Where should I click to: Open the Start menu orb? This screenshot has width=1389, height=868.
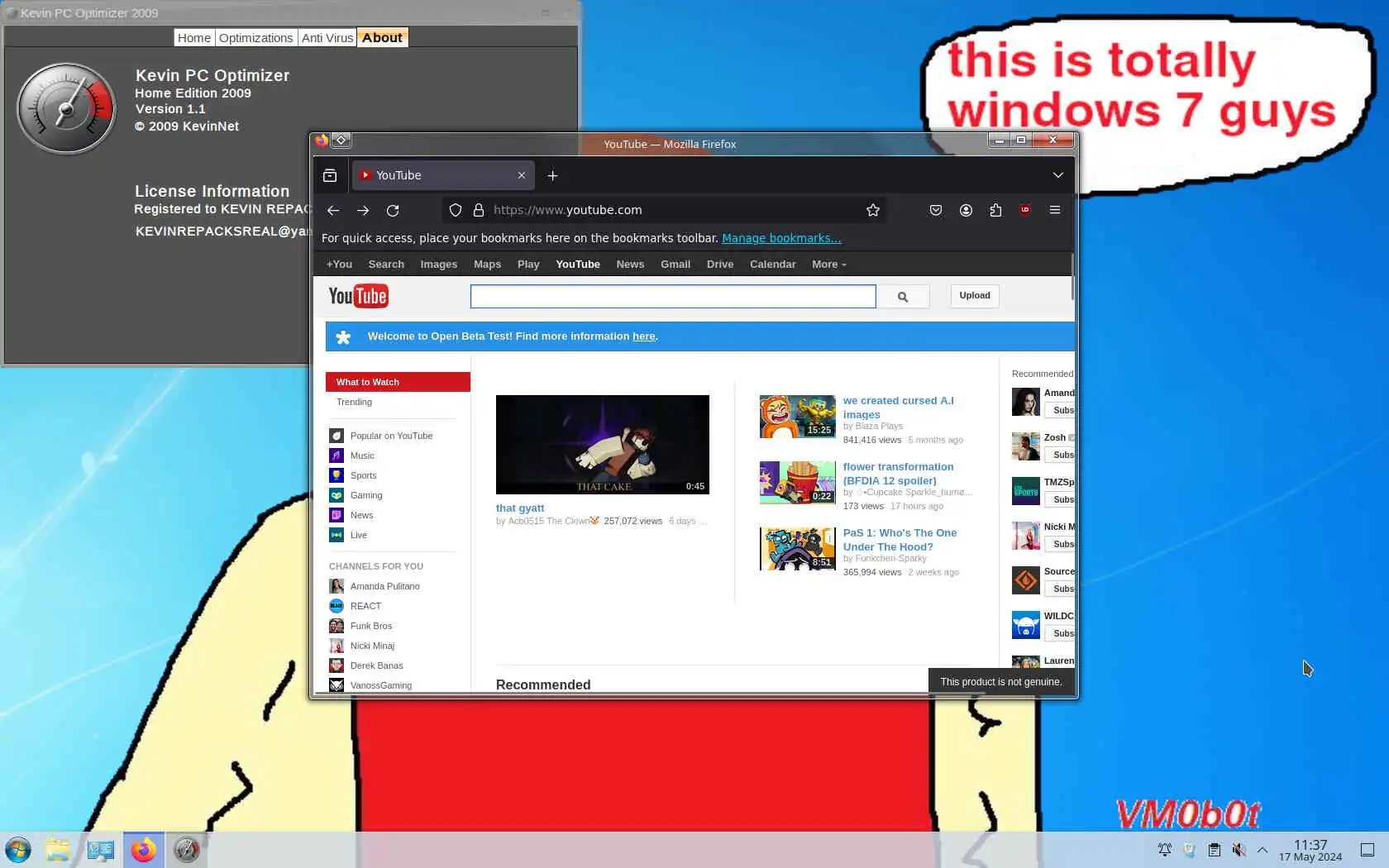click(x=18, y=850)
